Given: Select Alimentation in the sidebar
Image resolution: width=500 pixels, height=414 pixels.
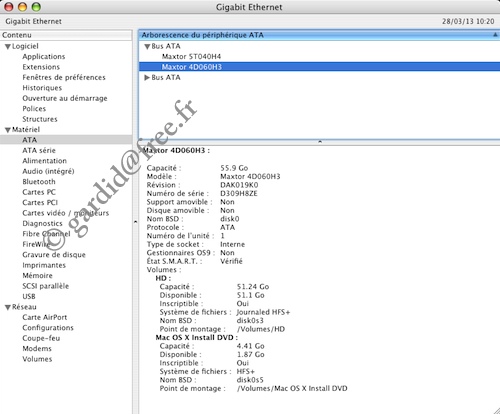Looking at the screenshot, I should click(x=44, y=161).
